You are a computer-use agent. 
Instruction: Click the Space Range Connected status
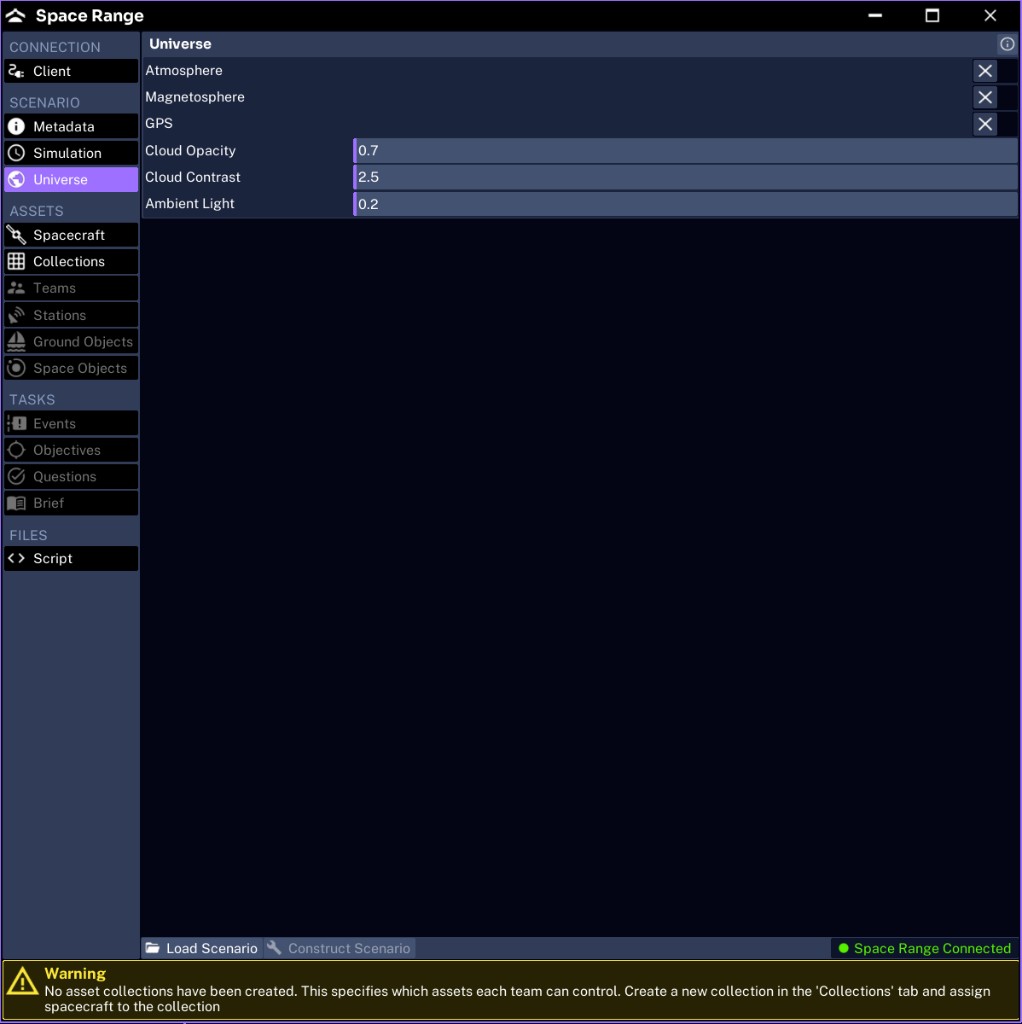pos(924,948)
